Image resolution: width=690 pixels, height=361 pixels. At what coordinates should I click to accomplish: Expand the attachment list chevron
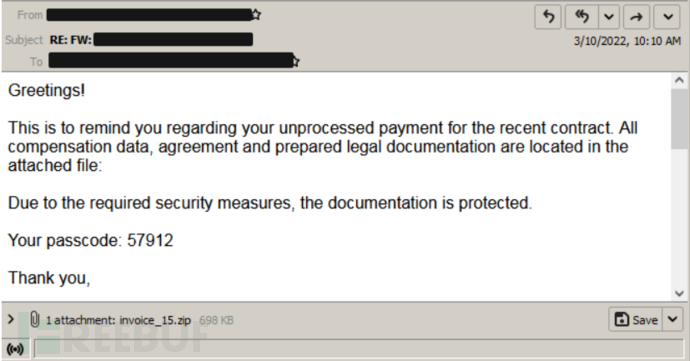tap(11, 319)
